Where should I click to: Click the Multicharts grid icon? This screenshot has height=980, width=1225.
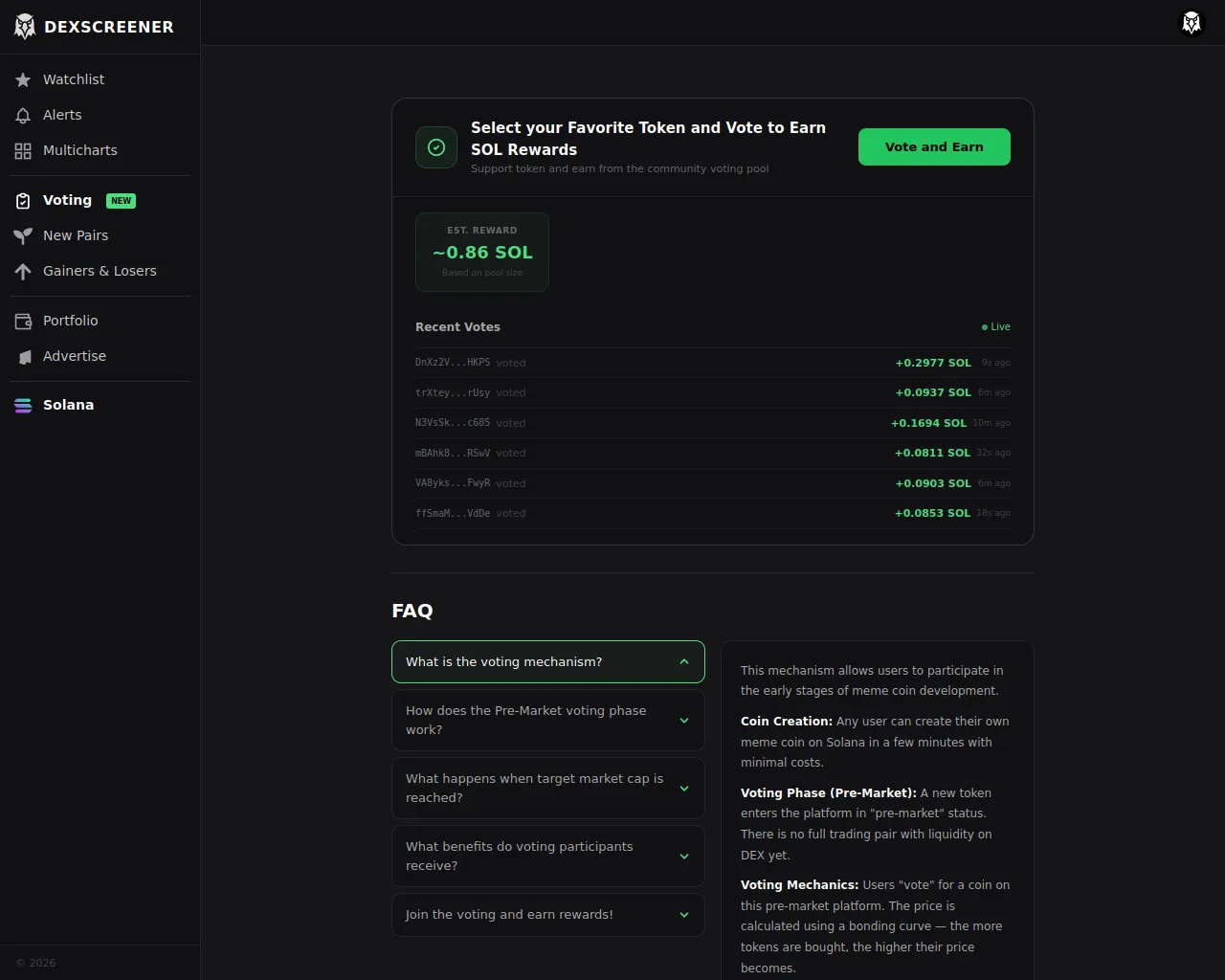coord(23,151)
